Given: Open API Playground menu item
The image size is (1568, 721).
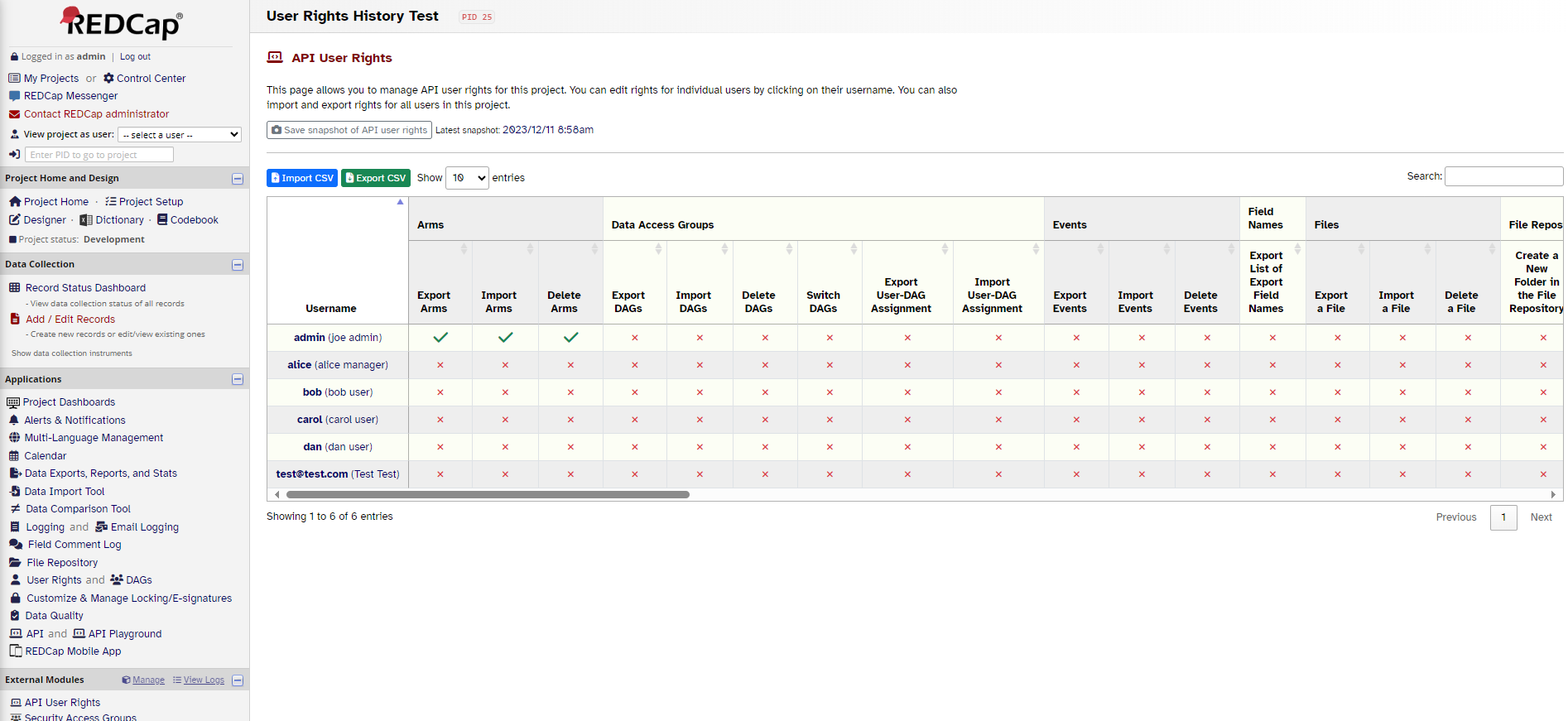Looking at the screenshot, I should [x=125, y=634].
